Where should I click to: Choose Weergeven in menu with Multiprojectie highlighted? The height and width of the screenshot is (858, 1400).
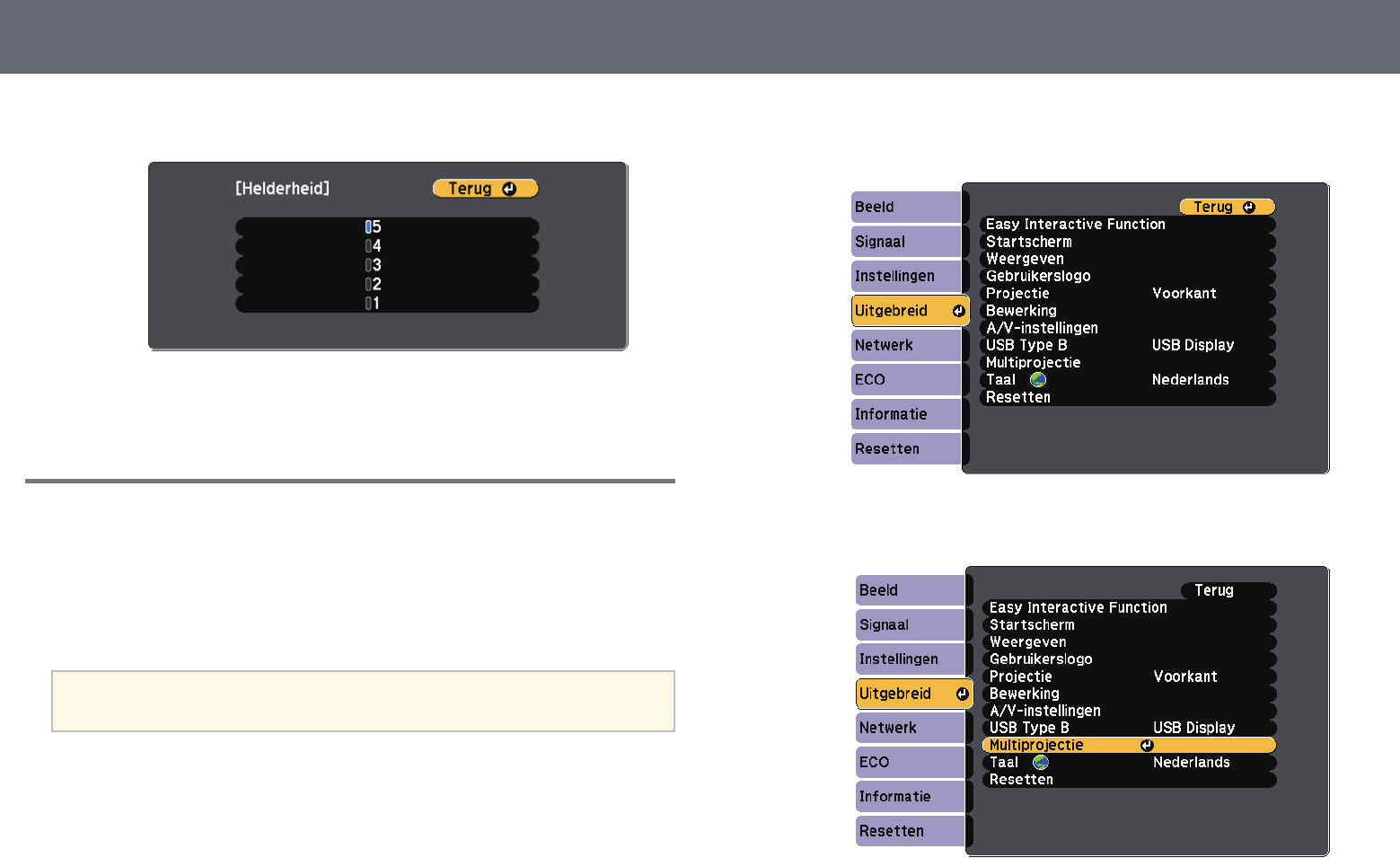(1129, 641)
